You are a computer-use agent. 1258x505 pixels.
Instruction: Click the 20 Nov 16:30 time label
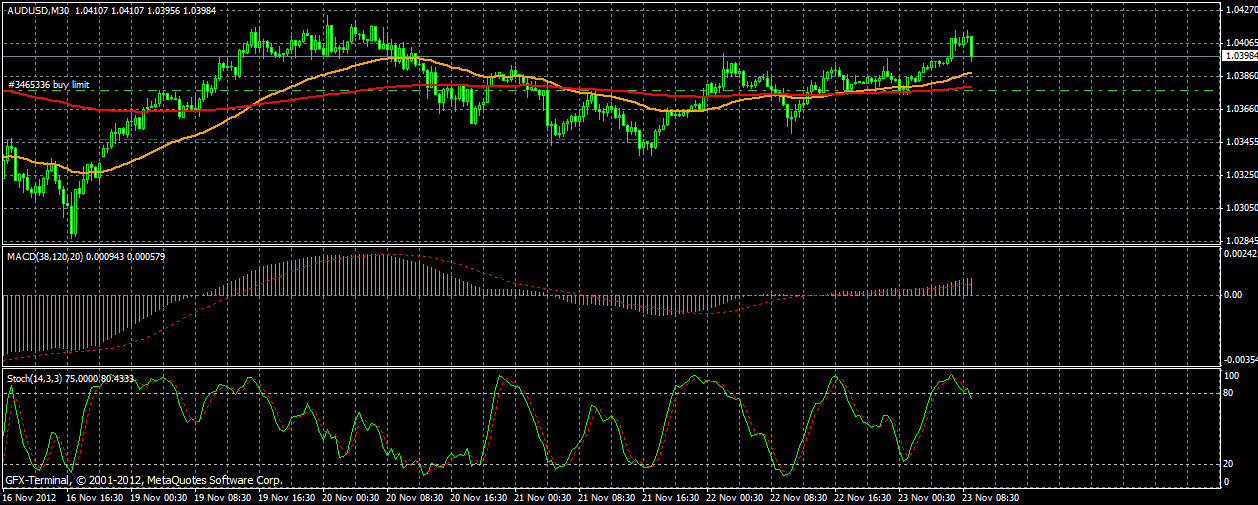point(481,496)
